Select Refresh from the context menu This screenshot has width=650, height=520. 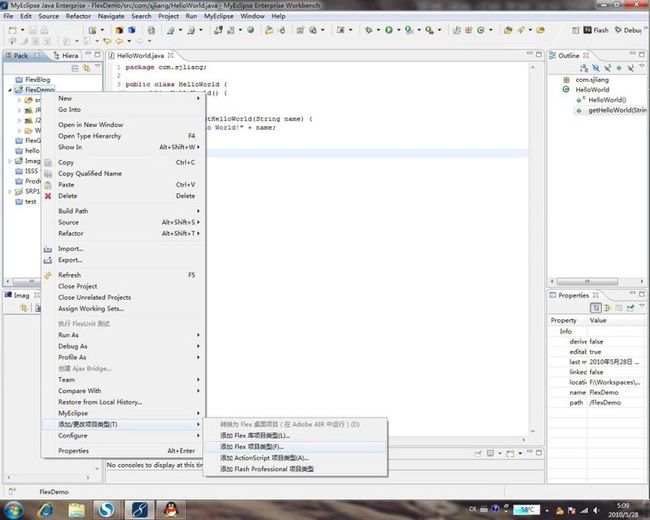coord(124,275)
